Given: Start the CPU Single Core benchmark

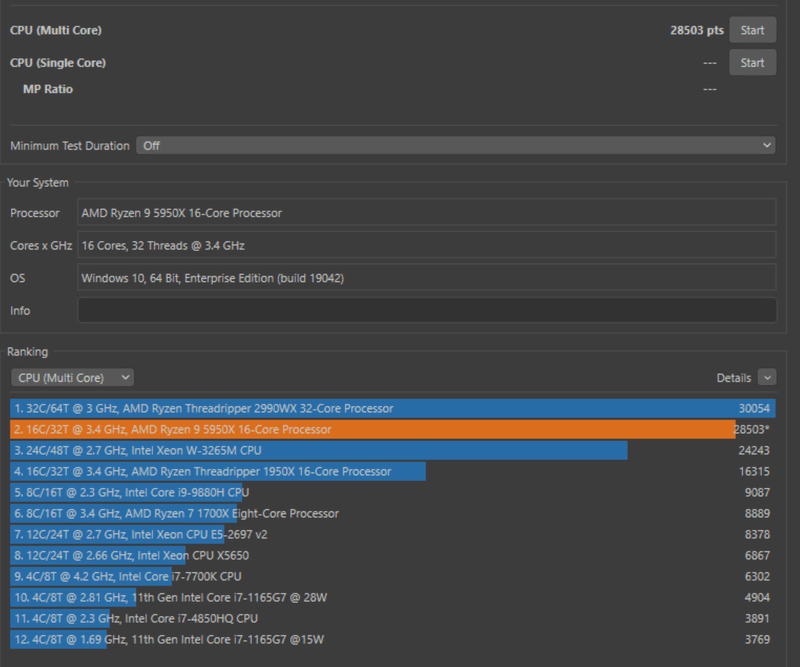Looking at the screenshot, I should coord(753,63).
